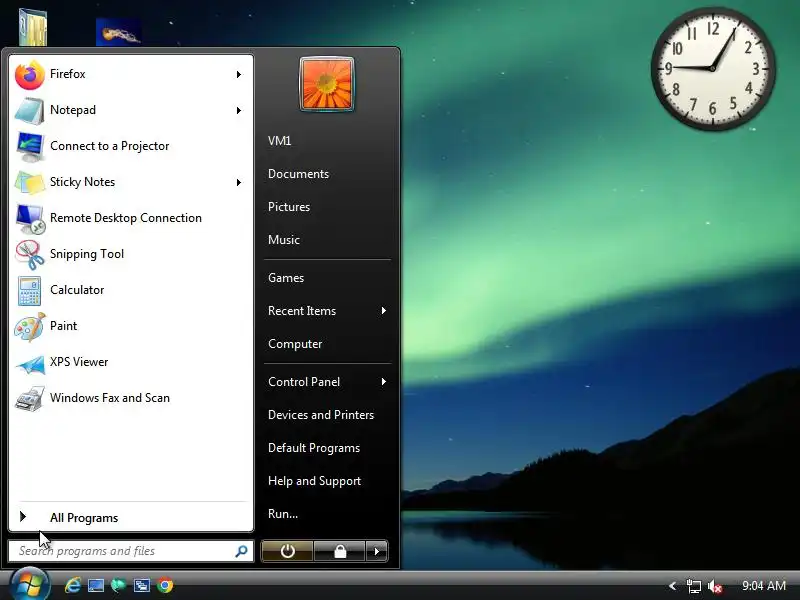Expand the Control Panel submenu arrow
Image resolution: width=800 pixels, height=600 pixels.
click(x=384, y=382)
